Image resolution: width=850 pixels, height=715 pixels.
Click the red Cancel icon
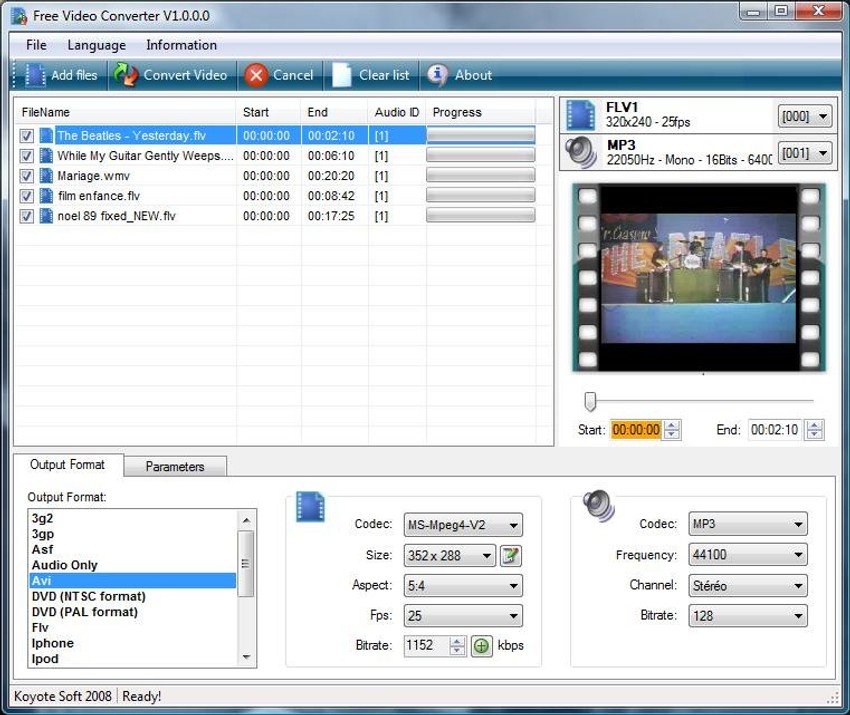[x=256, y=75]
